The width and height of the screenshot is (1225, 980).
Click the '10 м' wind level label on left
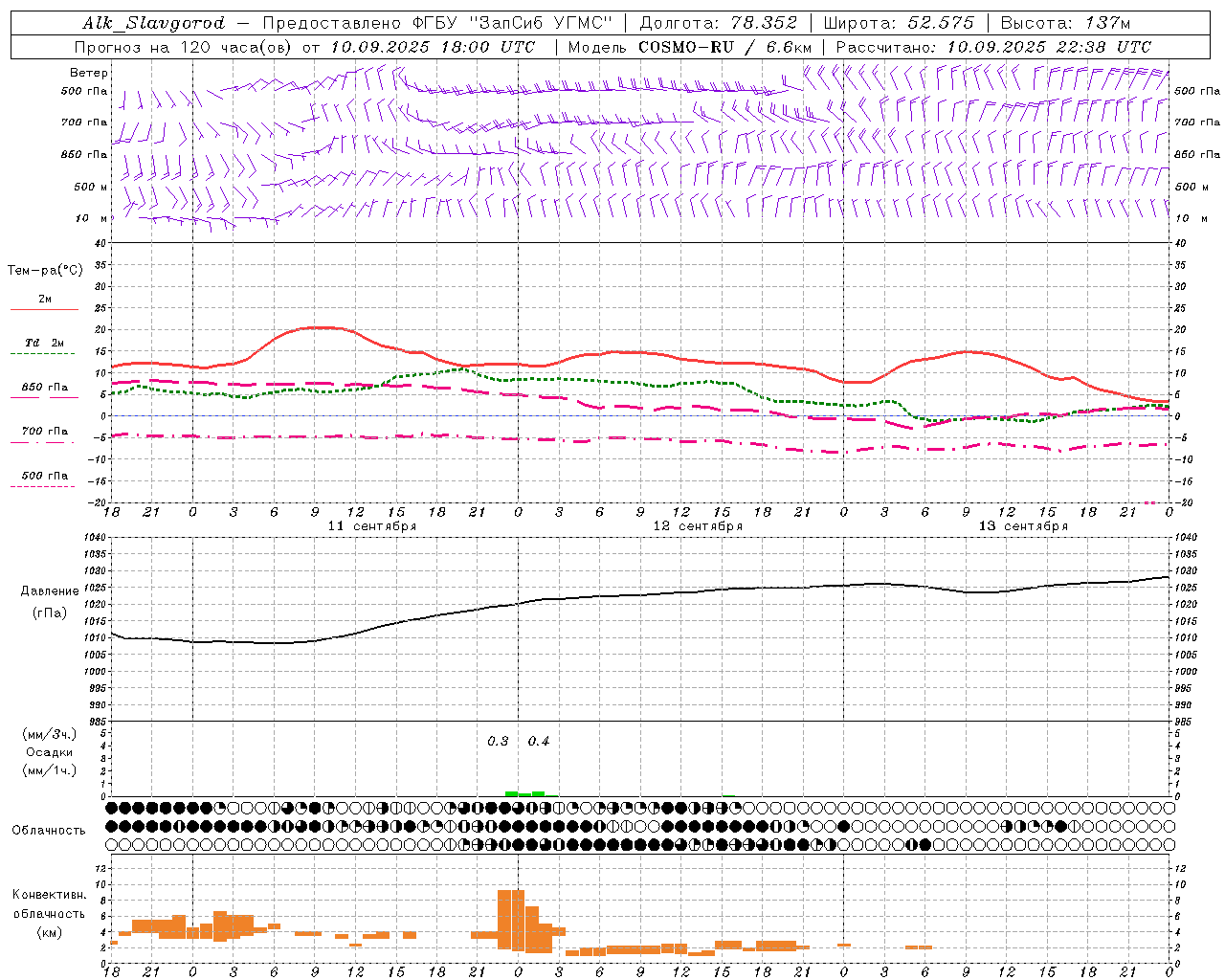[x=92, y=218]
